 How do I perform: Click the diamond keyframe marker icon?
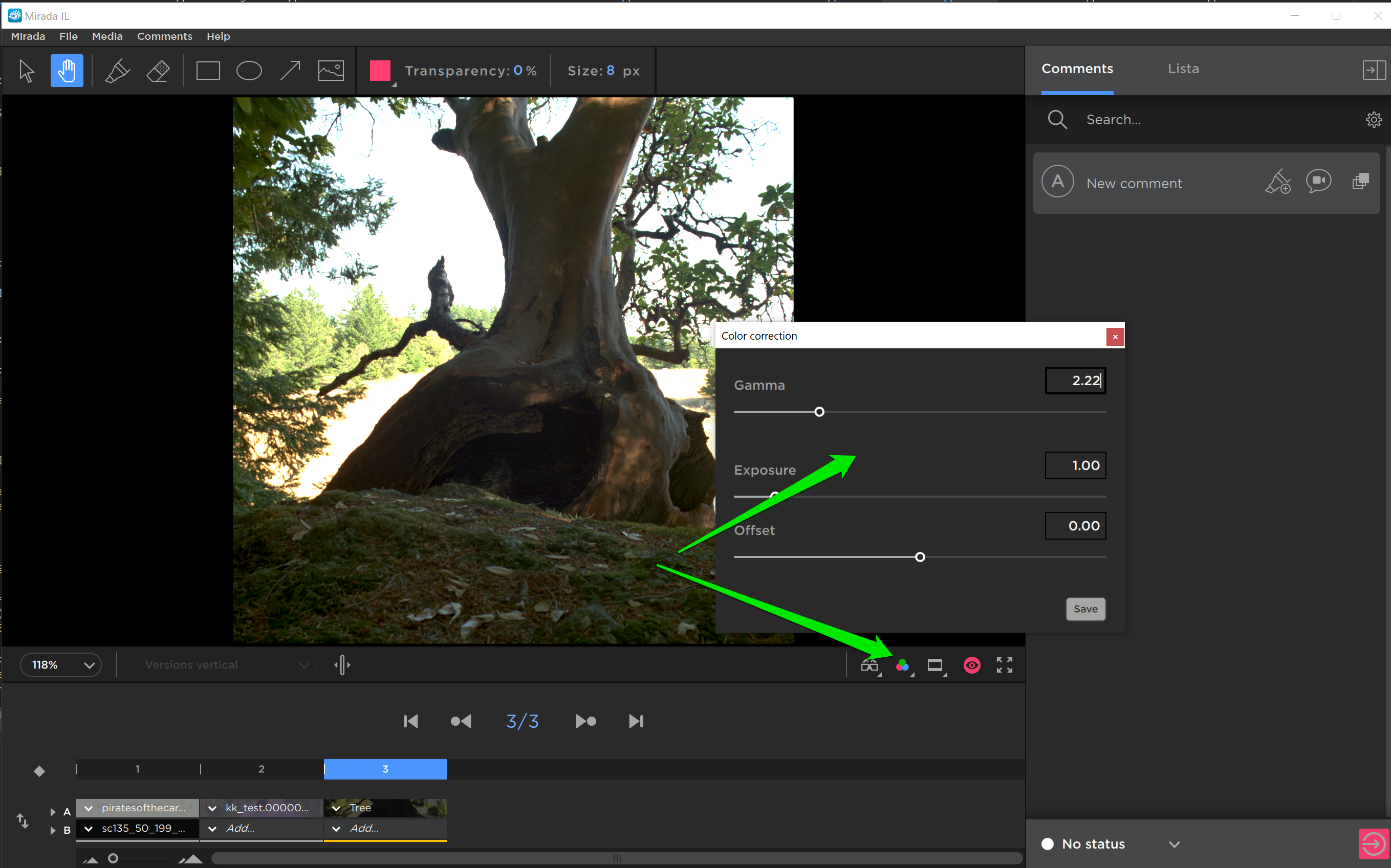39,771
